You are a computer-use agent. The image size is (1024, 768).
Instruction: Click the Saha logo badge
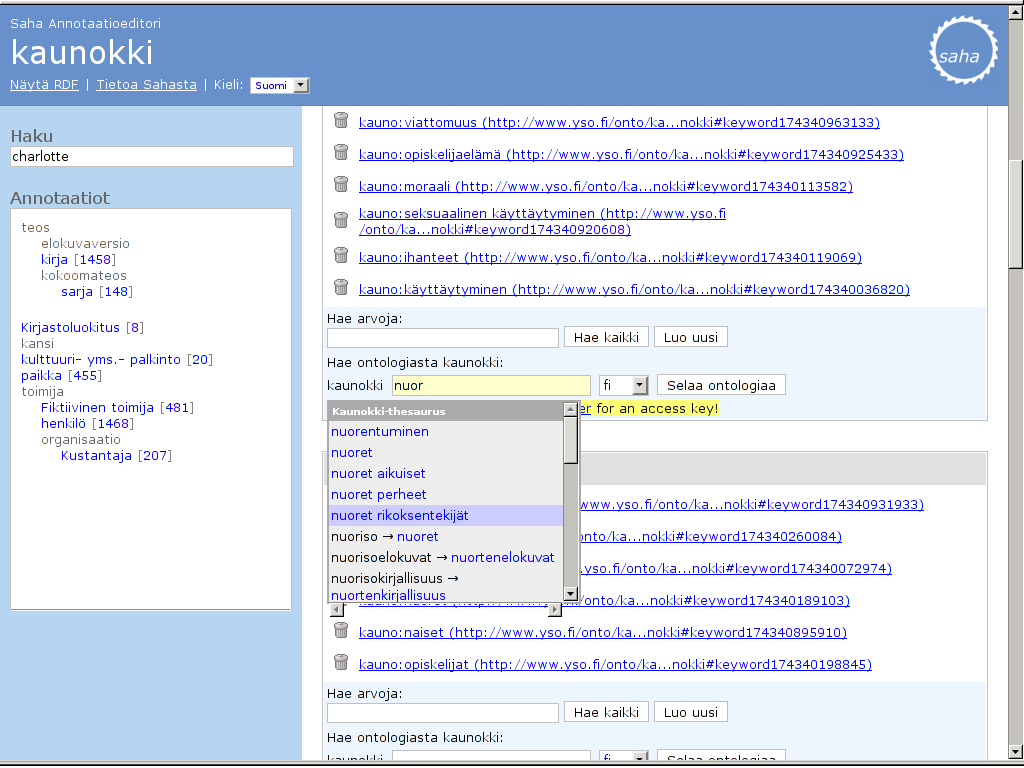963,51
